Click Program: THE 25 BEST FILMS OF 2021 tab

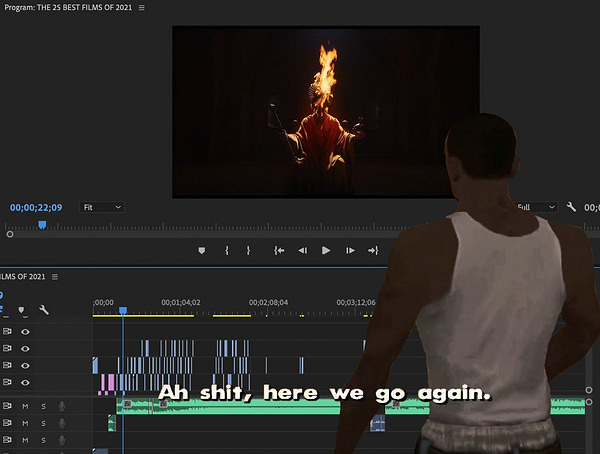point(68,7)
